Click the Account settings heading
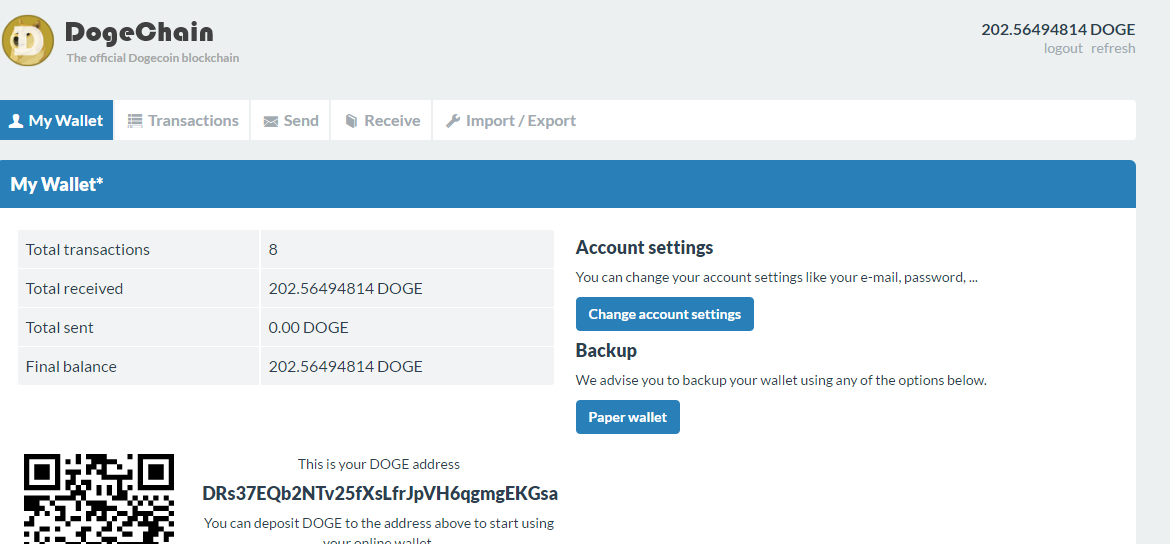 pyautogui.click(x=645, y=247)
